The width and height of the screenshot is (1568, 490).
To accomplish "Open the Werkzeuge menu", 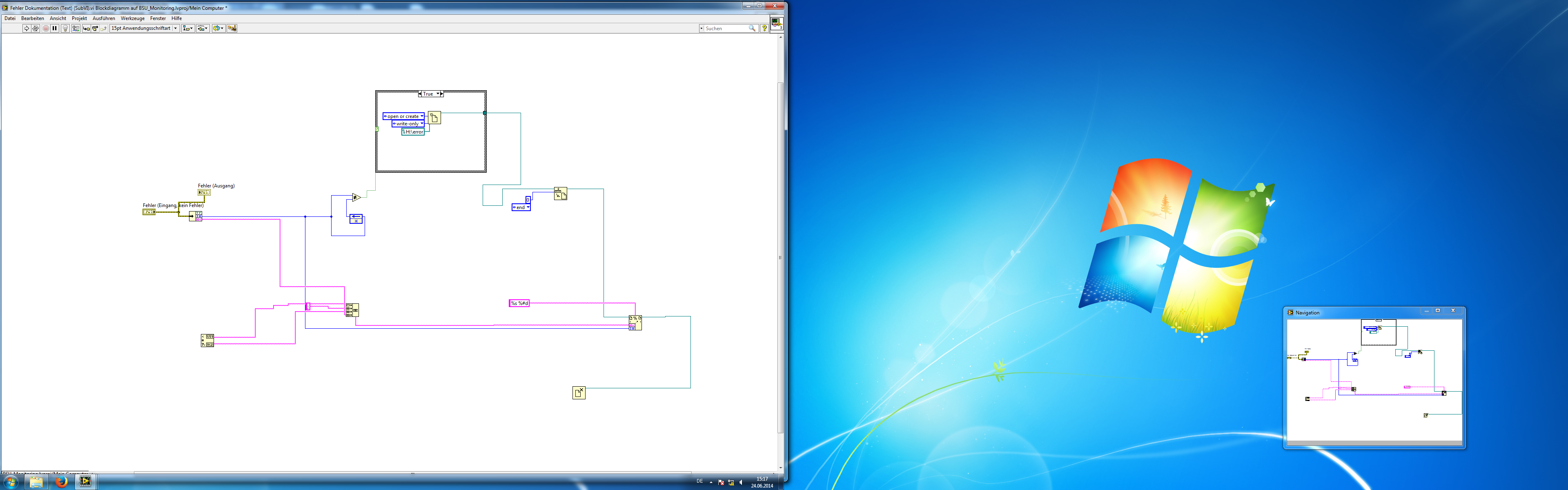I will pos(133,18).
